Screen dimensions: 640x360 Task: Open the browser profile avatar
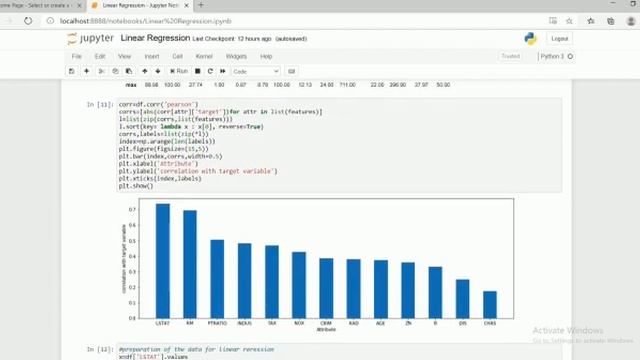(x=631, y=21)
